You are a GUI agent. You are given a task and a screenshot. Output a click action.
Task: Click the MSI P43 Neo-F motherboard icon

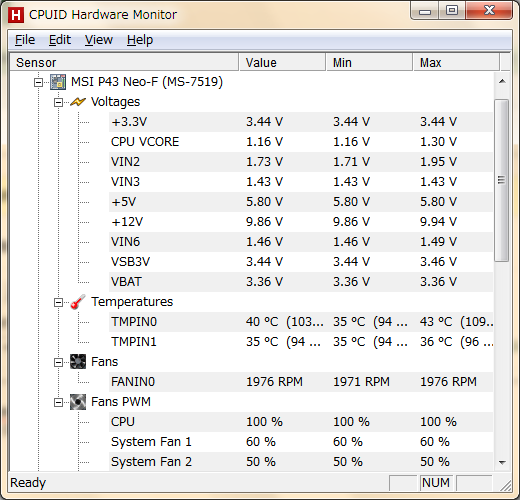click(58, 82)
